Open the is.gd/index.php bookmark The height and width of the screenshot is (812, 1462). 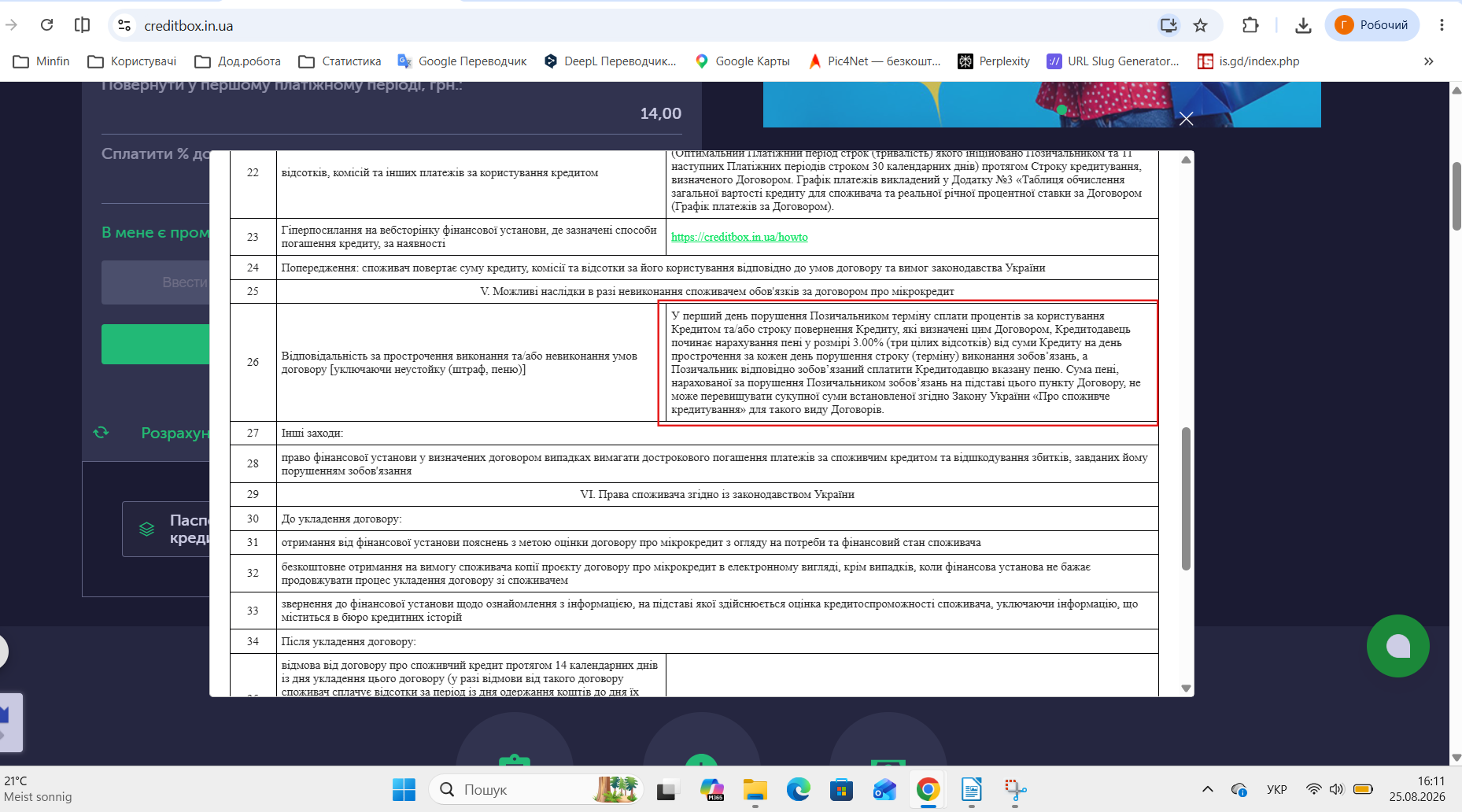click(x=1249, y=61)
